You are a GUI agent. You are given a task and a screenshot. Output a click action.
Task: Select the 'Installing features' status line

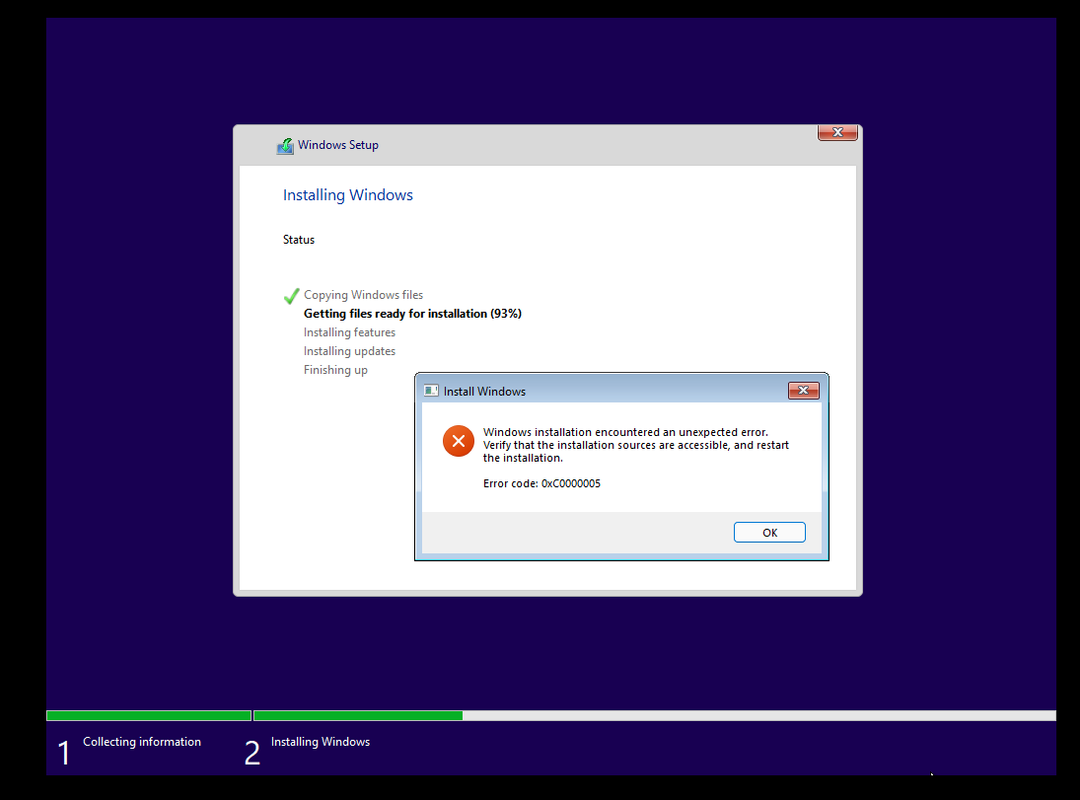tap(349, 332)
